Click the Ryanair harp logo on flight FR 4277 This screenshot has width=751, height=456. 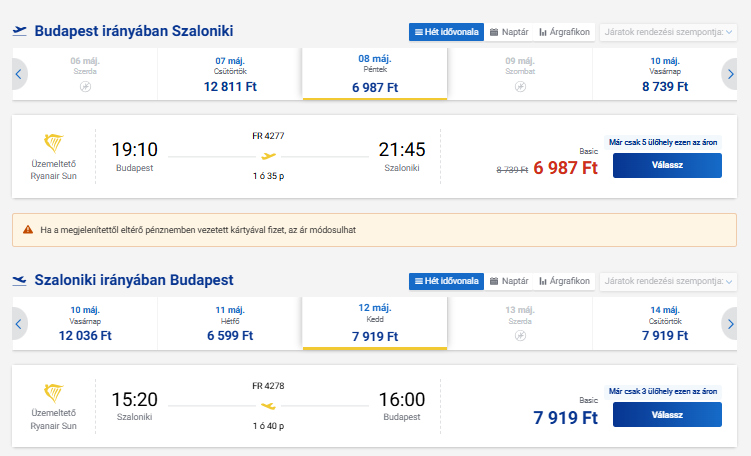point(54,144)
